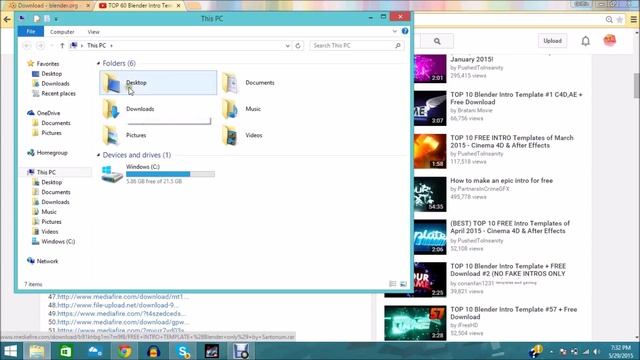Open the File tab in Explorer
Viewport: 640px width, 360px height.
31,31
